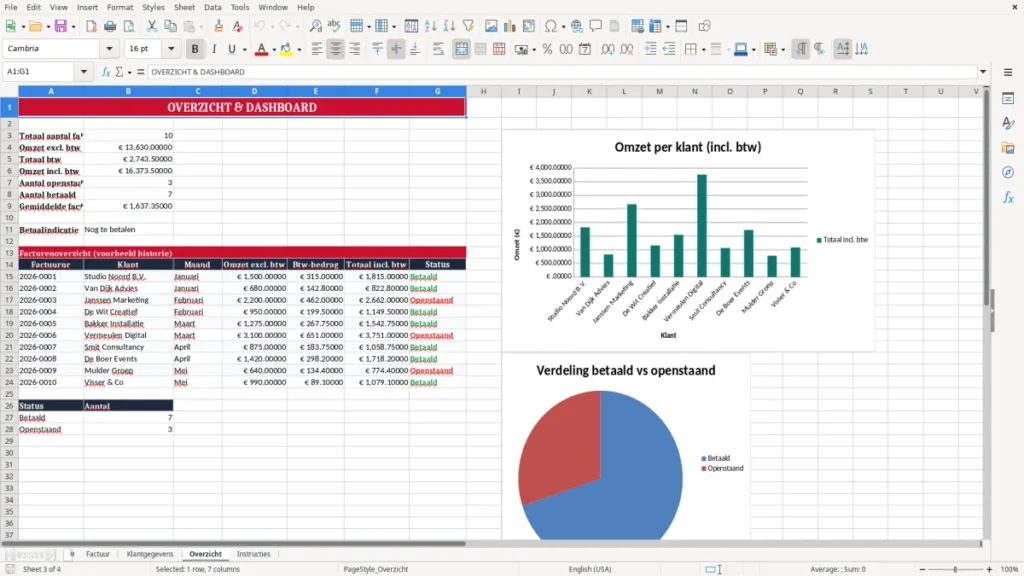Sort descending Z to A
The width and height of the screenshot is (1024, 576).
tap(449, 26)
